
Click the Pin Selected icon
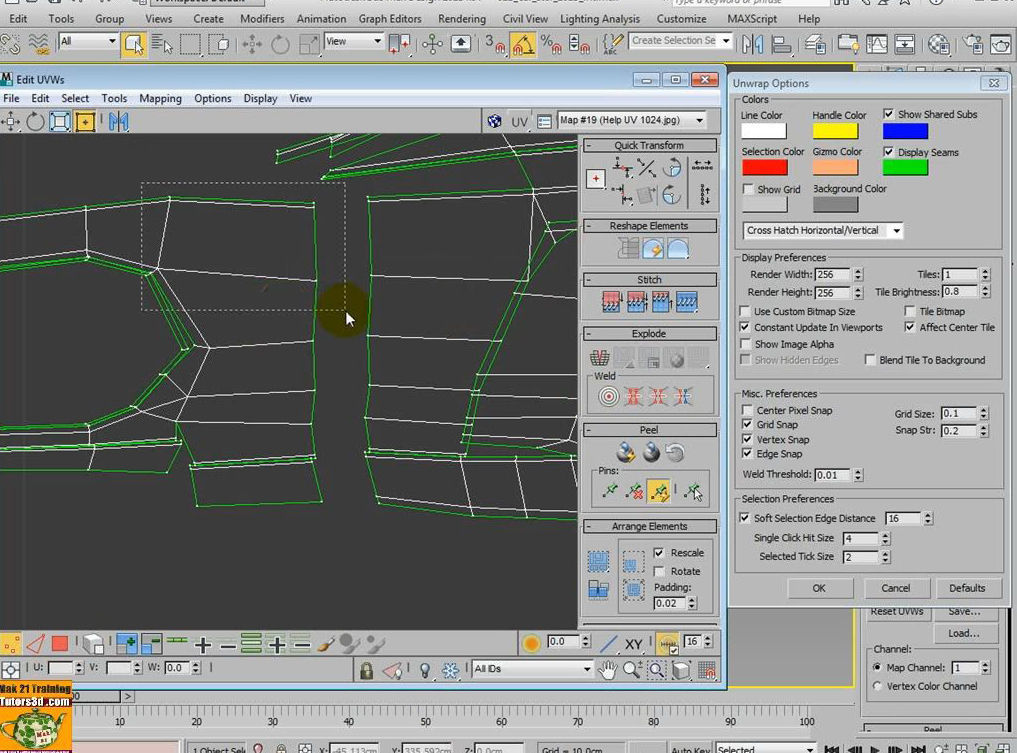click(610, 491)
